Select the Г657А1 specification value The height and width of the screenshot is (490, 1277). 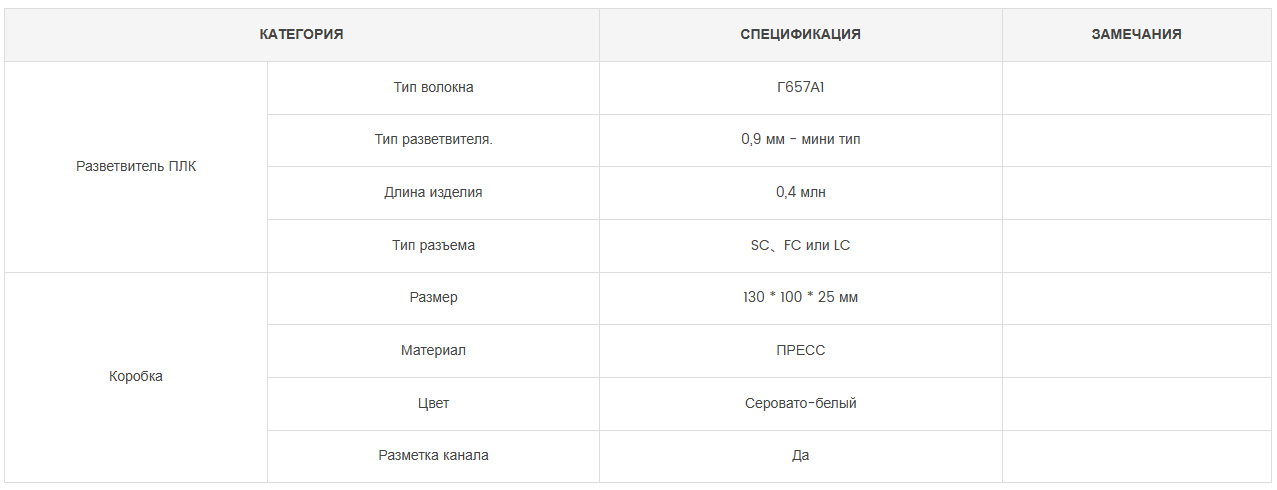[801, 88]
